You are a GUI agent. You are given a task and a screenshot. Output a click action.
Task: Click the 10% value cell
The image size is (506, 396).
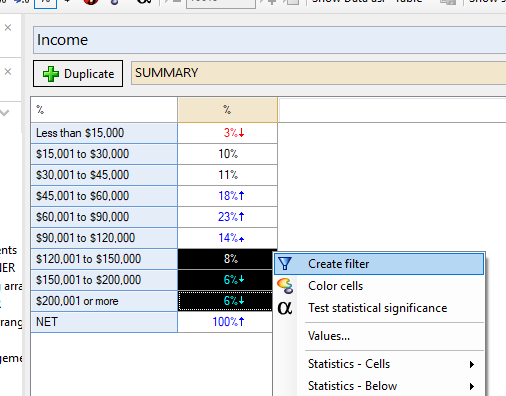tap(227, 154)
